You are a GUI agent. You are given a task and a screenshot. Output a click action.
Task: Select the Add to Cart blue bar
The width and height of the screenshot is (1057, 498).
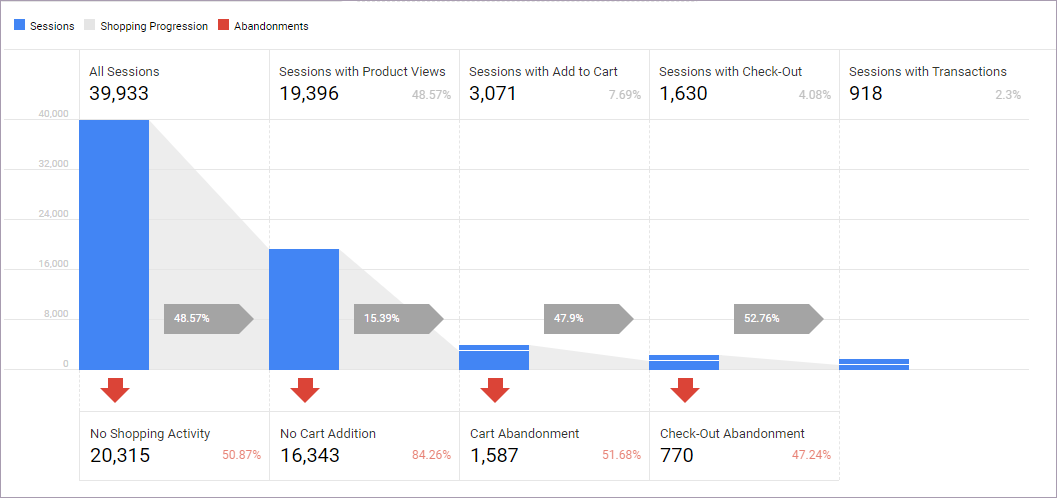coord(495,358)
